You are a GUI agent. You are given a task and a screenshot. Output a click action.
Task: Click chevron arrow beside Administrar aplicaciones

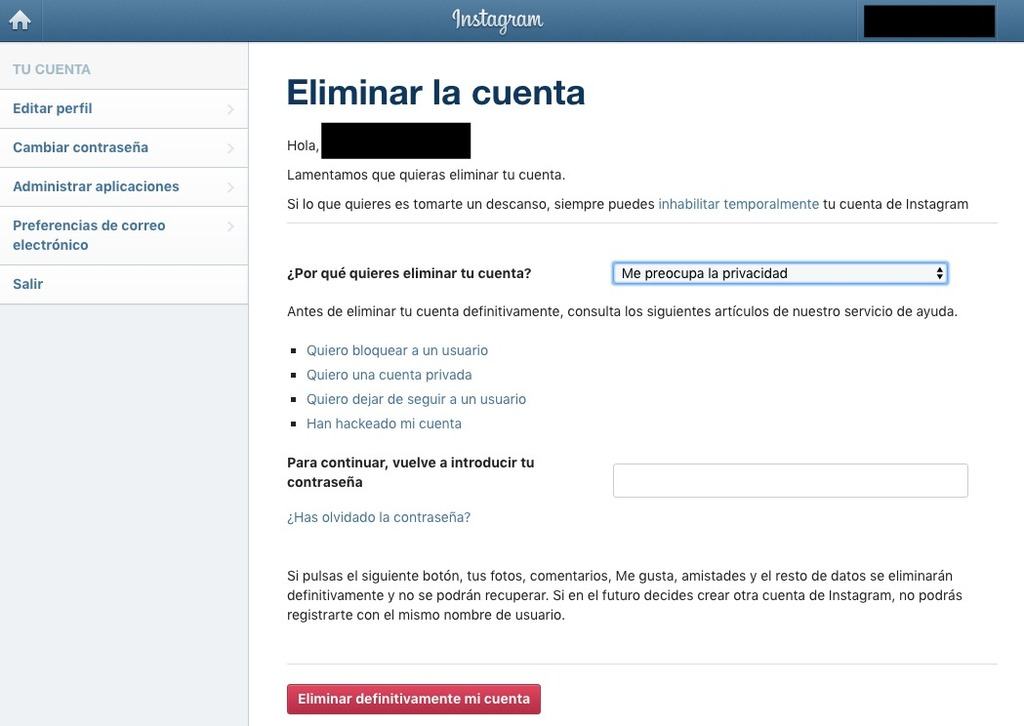tap(230, 187)
